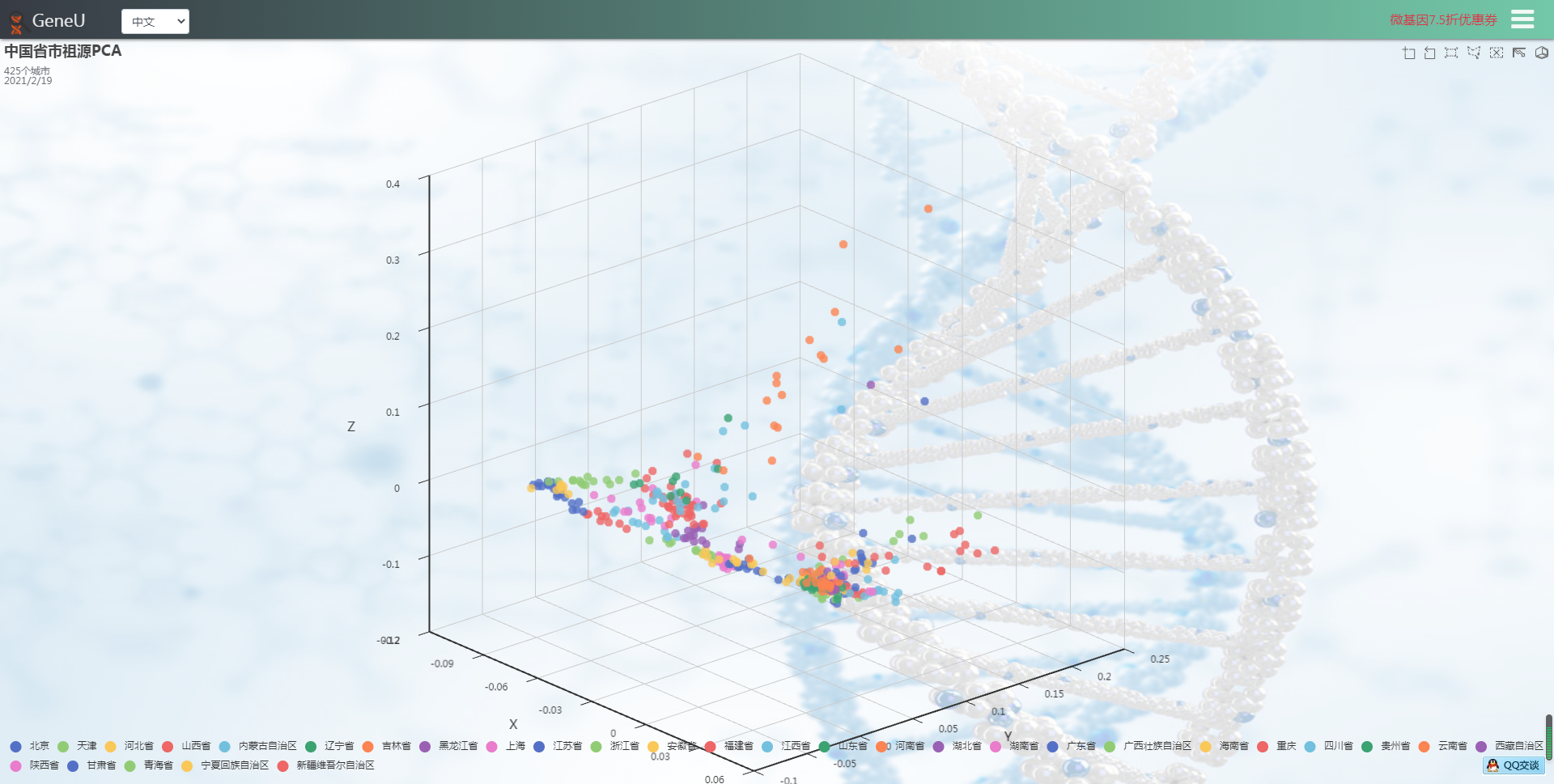Image resolution: width=1554 pixels, height=784 pixels.
Task: Open the language dropdown showing 中文
Action: [x=155, y=21]
